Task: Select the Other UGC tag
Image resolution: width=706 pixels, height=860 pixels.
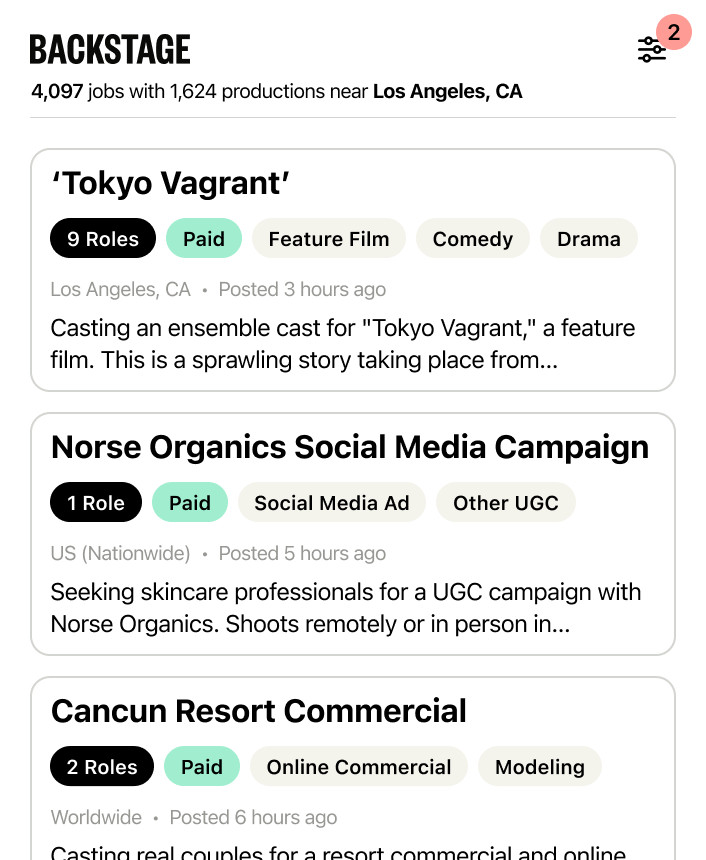Action: coord(506,503)
